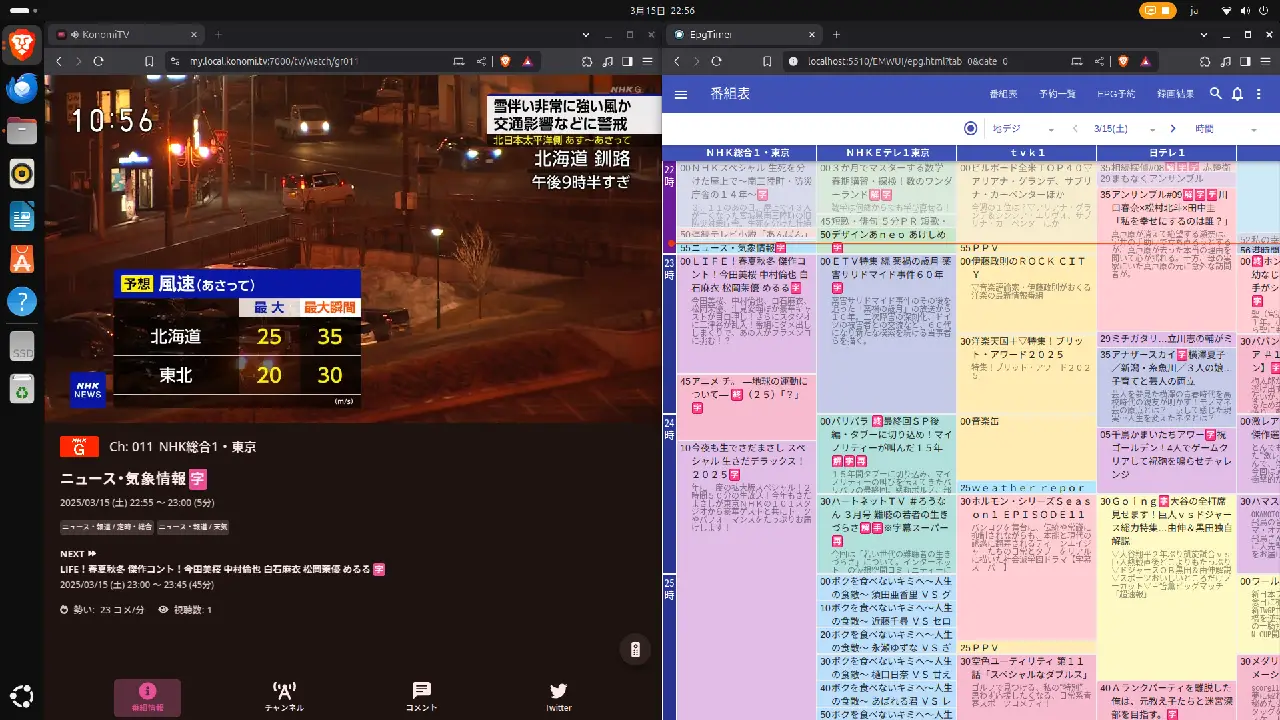Toggle Brave Shields in the KonomiTV window
This screenshot has width=1280, height=720.
click(505, 61)
